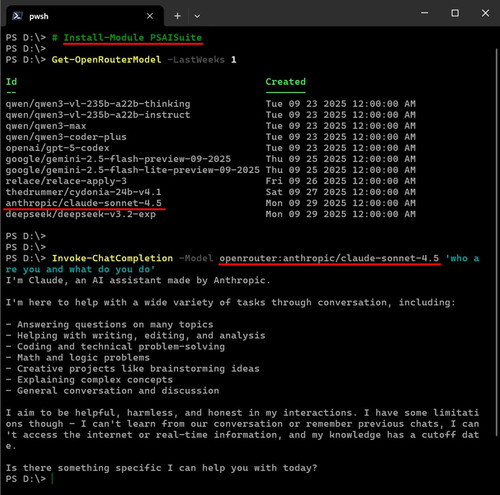Close the terminal window
Image resolution: width=500 pixels, height=495 pixels.
[485, 13]
